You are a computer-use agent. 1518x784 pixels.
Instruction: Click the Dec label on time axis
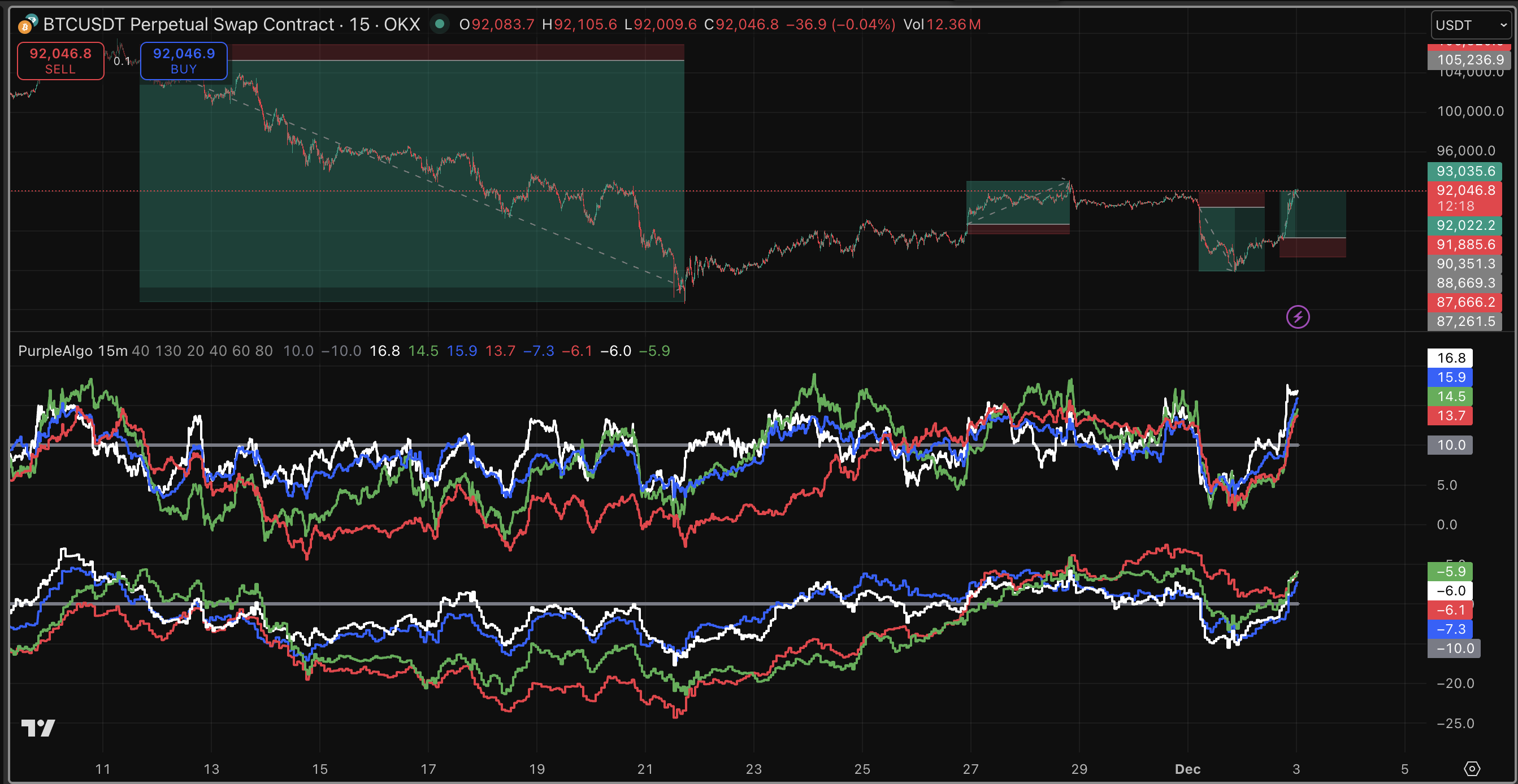1187,769
